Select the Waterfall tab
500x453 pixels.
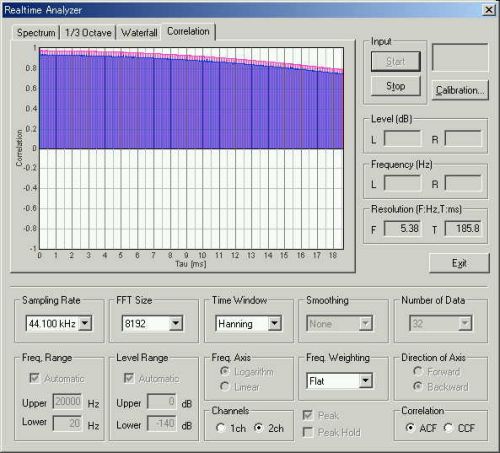click(139, 33)
